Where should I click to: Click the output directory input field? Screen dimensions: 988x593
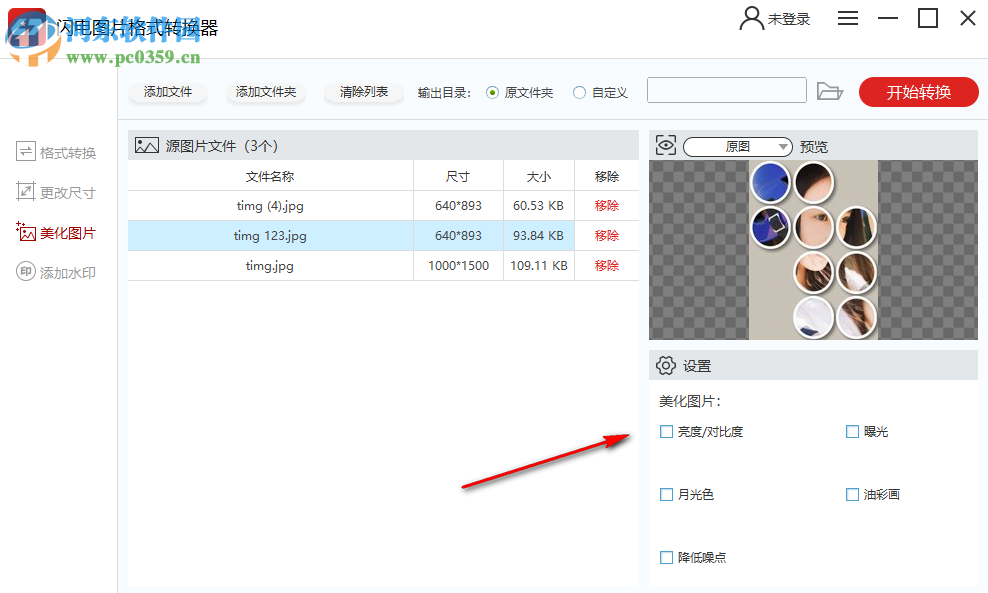pyautogui.click(x=727, y=90)
